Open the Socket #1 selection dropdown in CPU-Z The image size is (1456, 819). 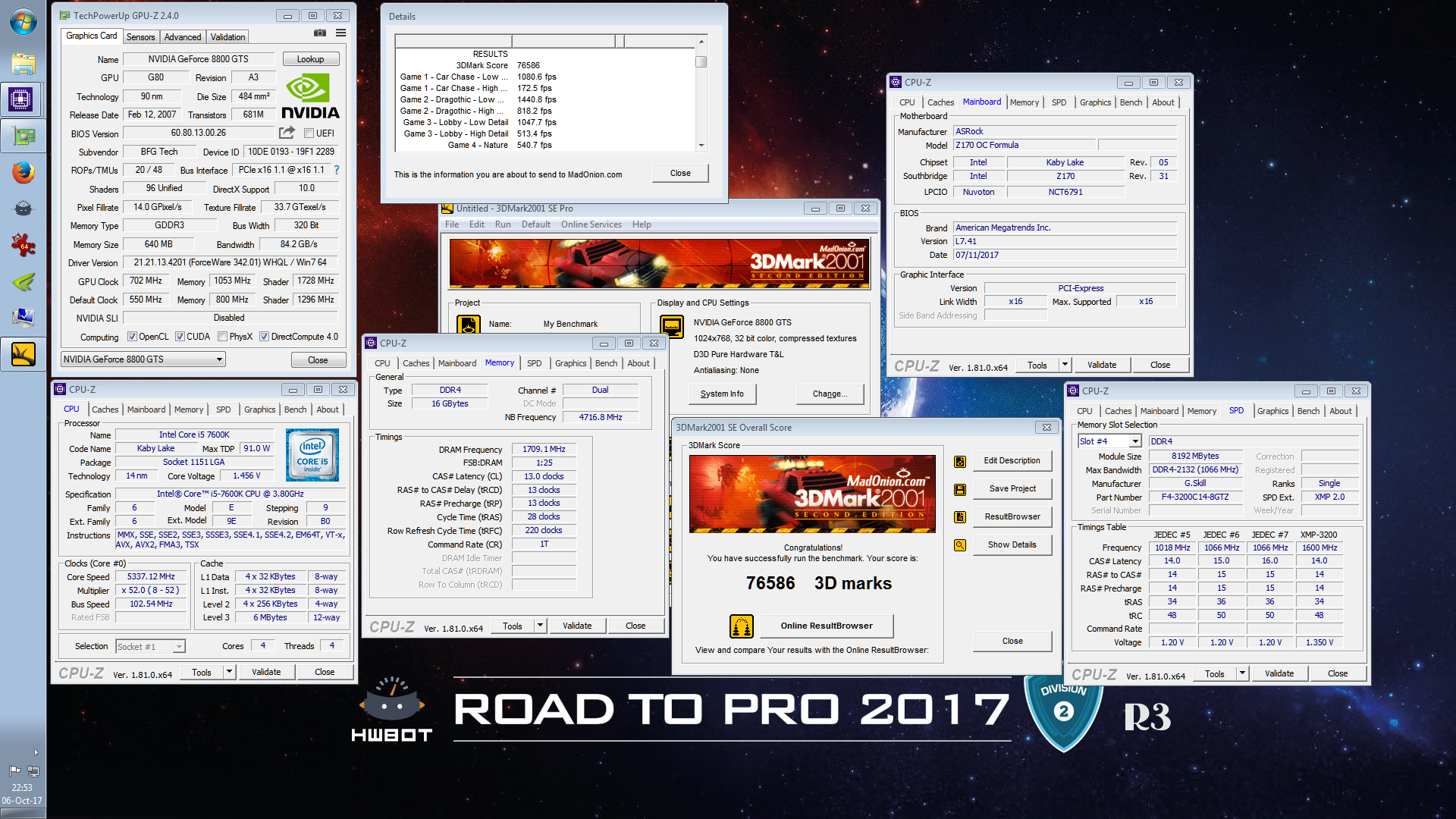pos(150,646)
